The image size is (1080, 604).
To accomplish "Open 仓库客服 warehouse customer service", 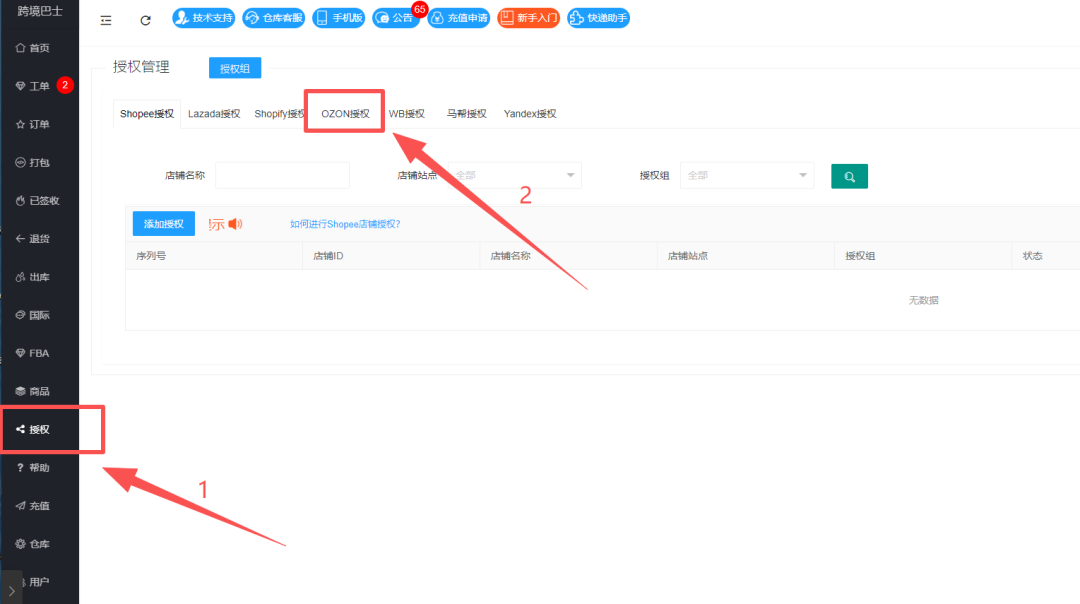I will coord(273,18).
